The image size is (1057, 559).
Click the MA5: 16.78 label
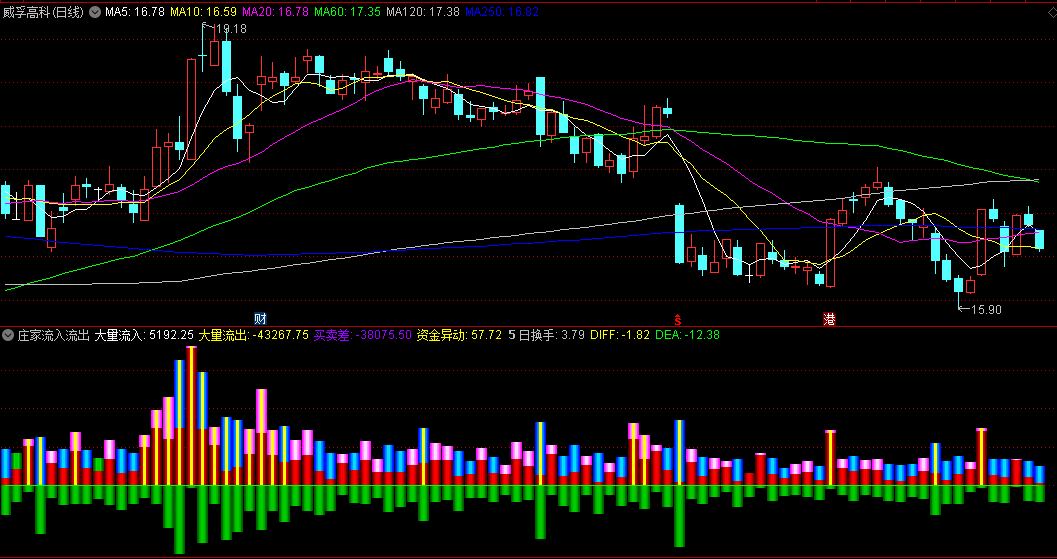pyautogui.click(x=135, y=11)
